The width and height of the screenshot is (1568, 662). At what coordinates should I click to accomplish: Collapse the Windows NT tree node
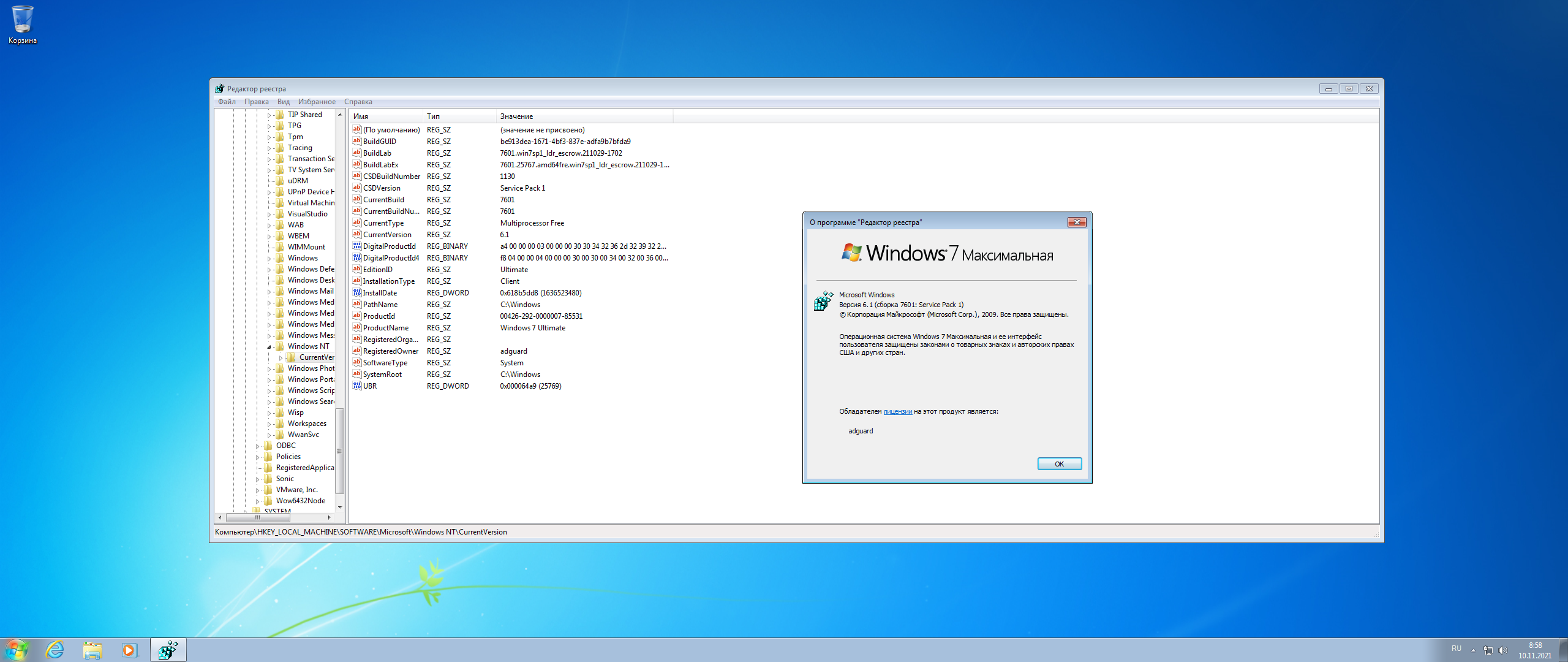coord(269,347)
